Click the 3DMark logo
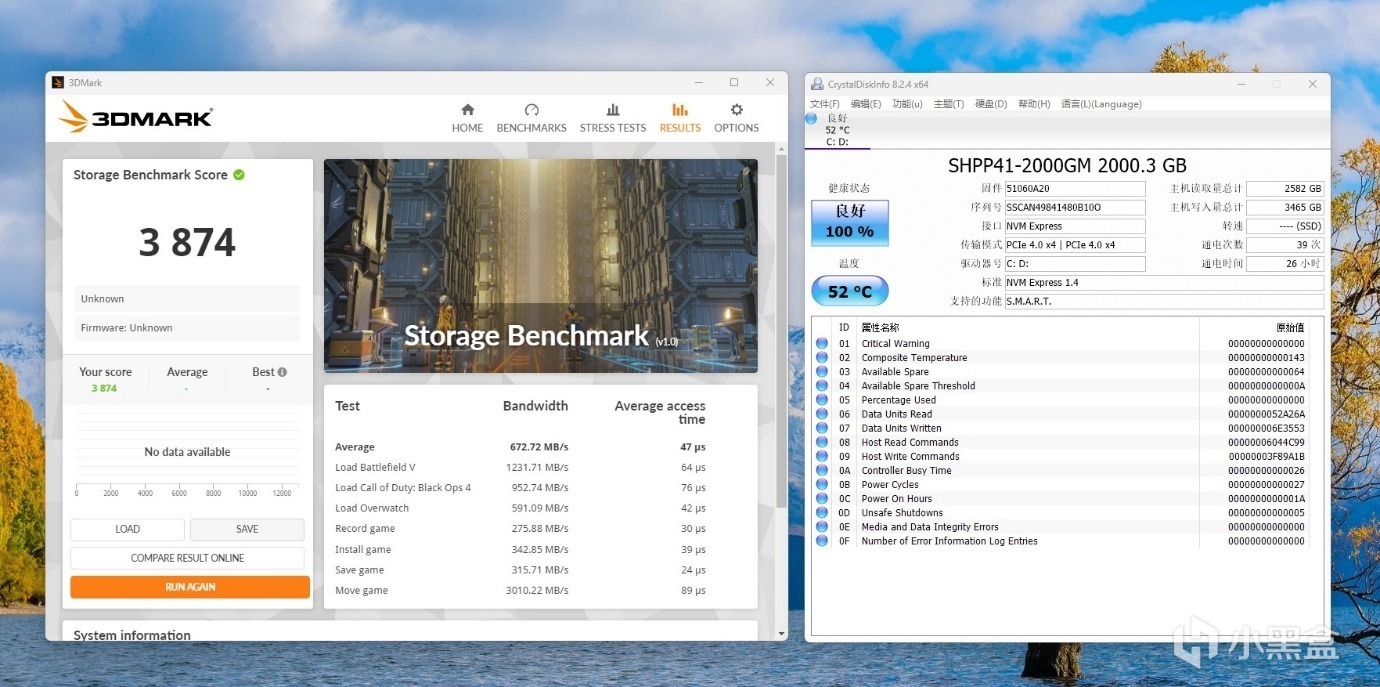Viewport: 1380px width, 687px height. 135,117
